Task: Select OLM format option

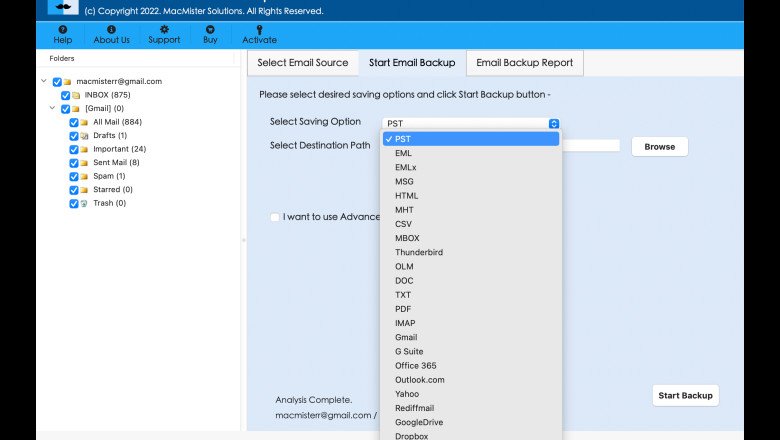Action: click(471, 266)
